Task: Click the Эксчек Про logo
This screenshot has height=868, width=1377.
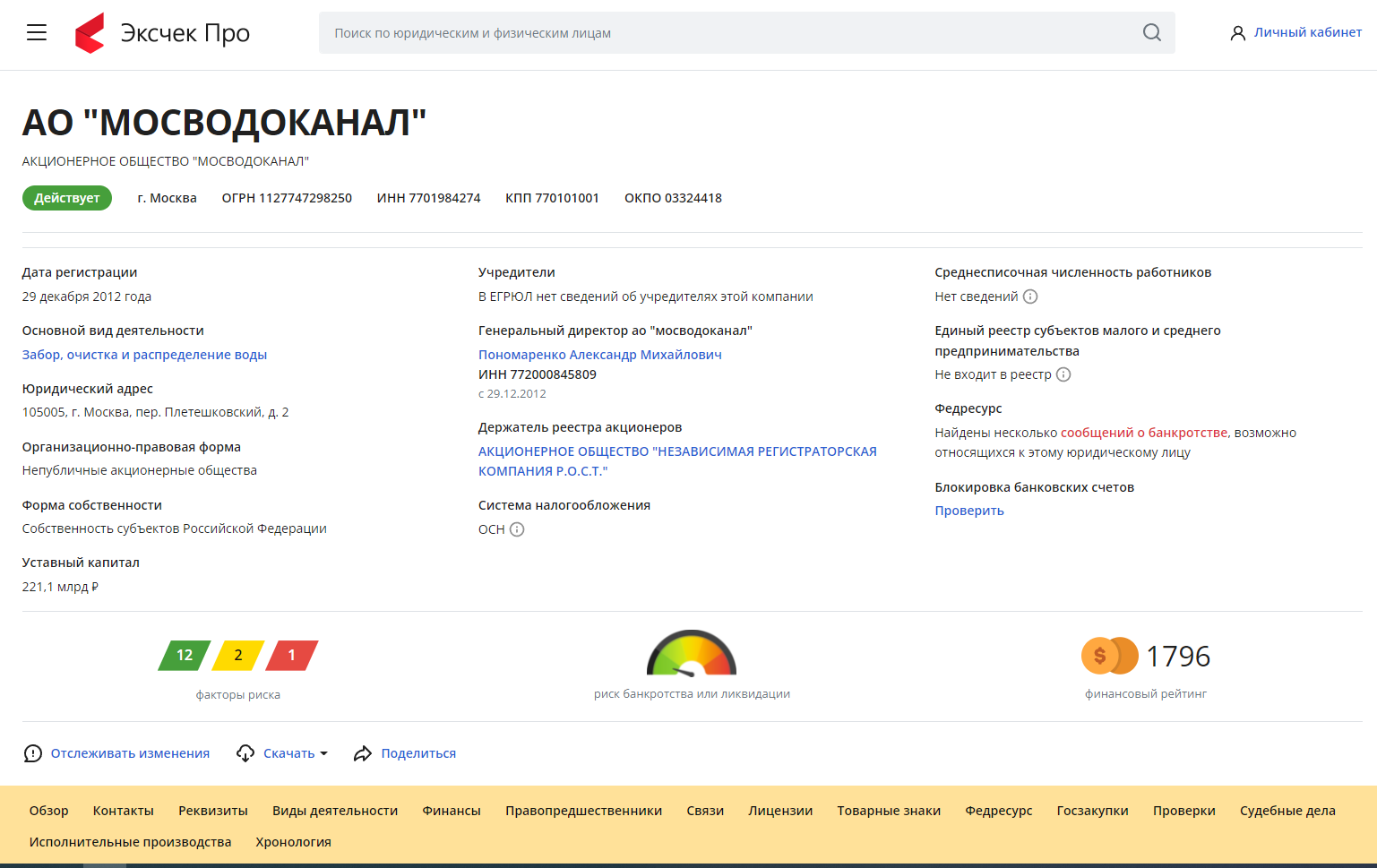Action: point(162,33)
